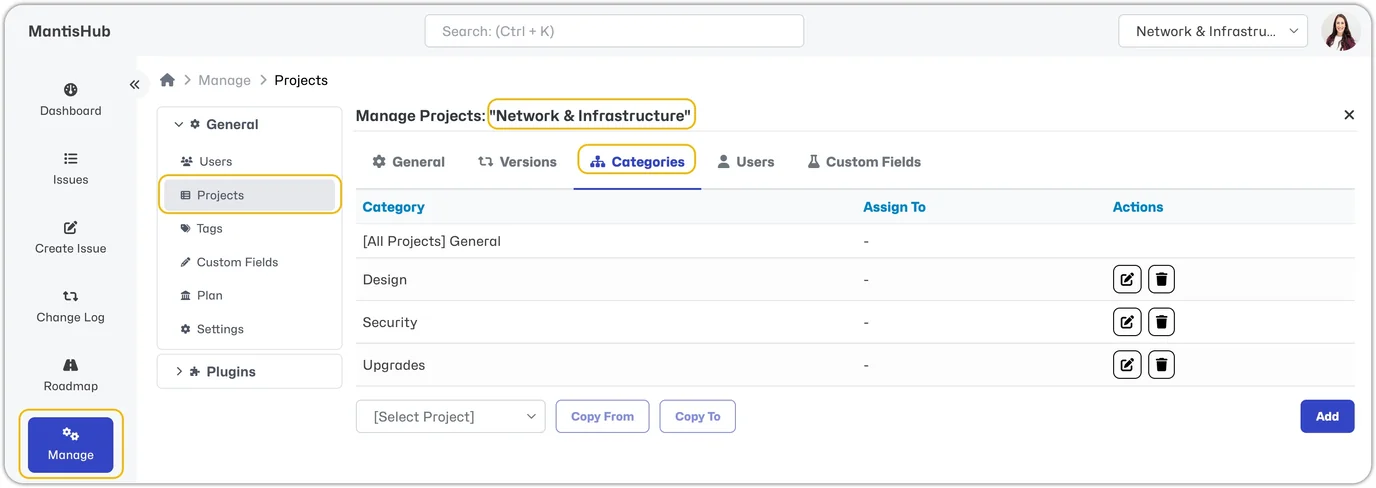The image size is (1376, 488).
Task: Click the Copy To button
Action: 697,417
